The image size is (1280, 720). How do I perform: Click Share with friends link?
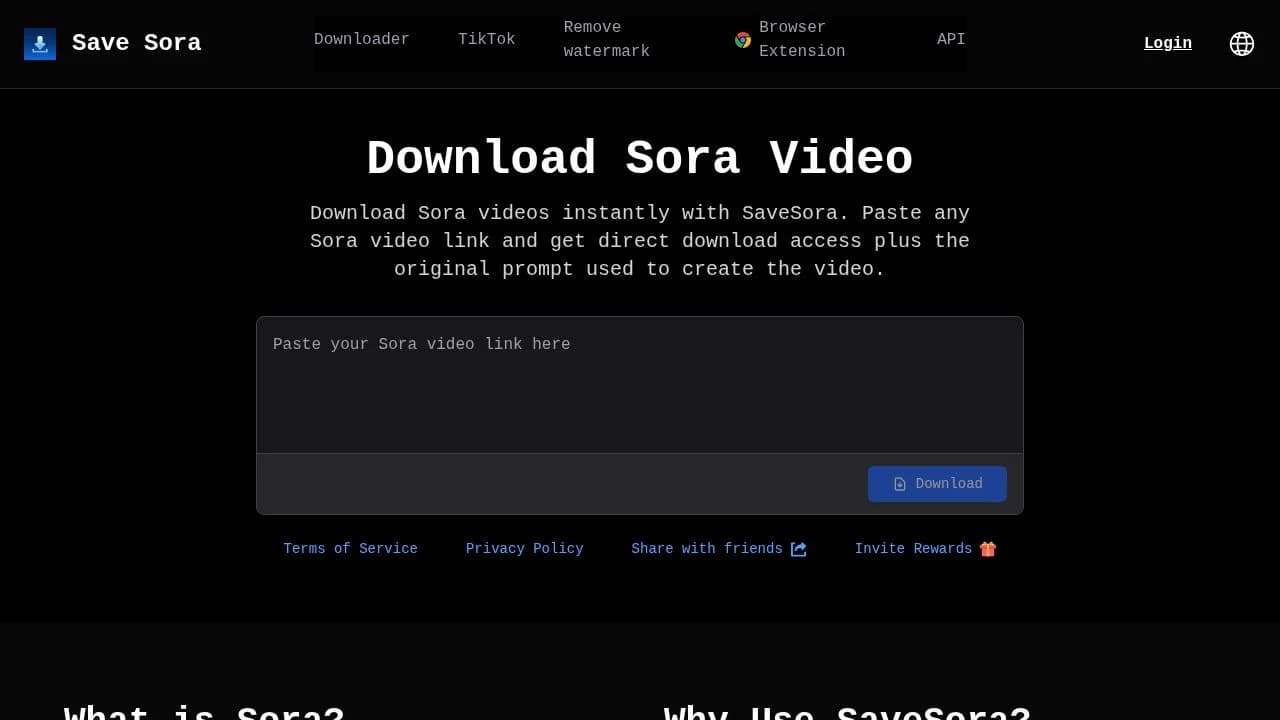point(719,549)
